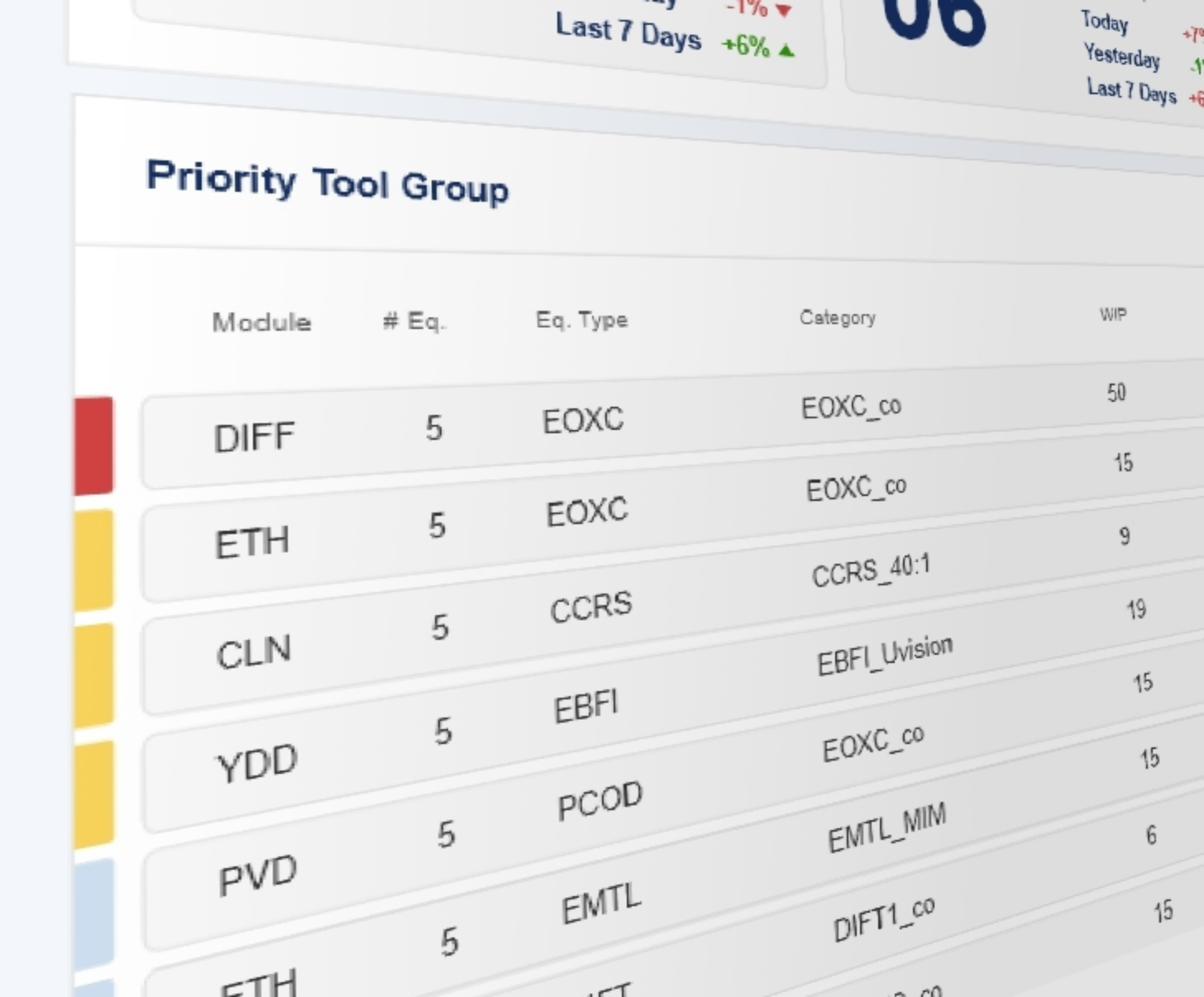
Task: Click EOXC type in the DIFF row
Action: (583, 420)
